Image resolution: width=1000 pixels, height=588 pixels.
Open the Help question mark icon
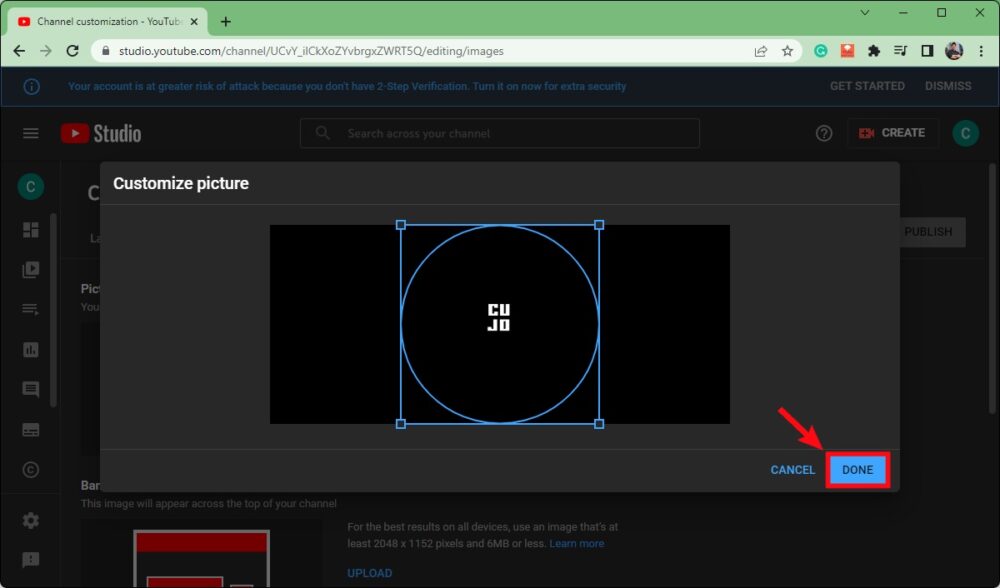824,134
